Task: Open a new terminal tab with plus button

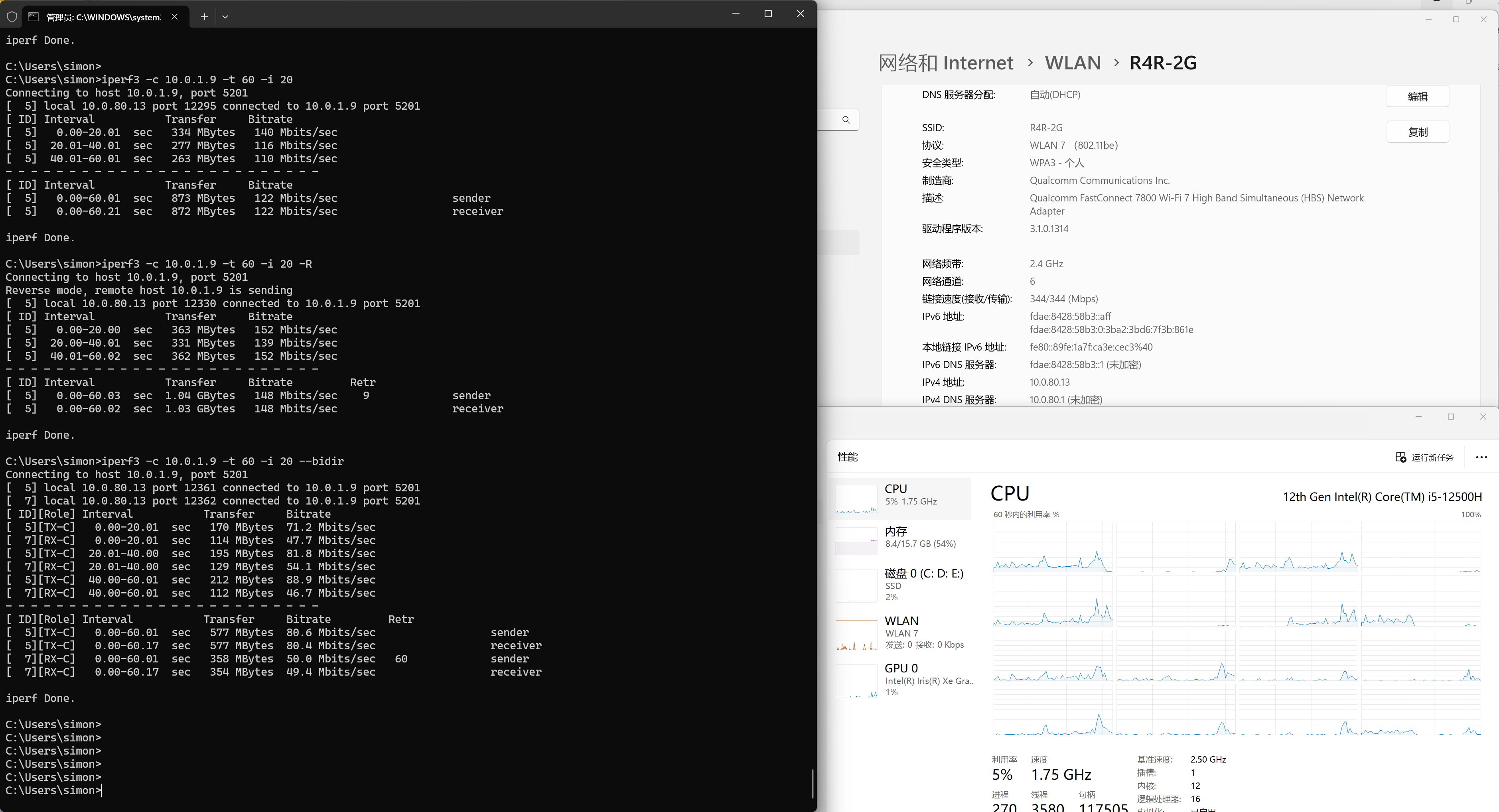Action: 204,17
